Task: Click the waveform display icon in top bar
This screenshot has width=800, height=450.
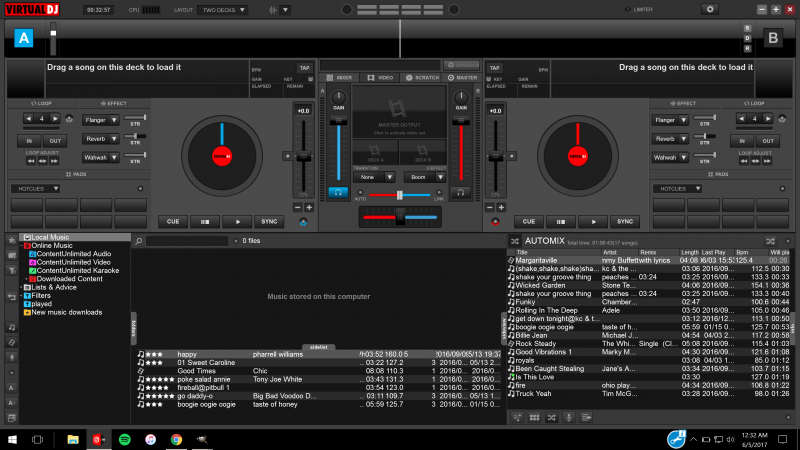Action: [273, 10]
